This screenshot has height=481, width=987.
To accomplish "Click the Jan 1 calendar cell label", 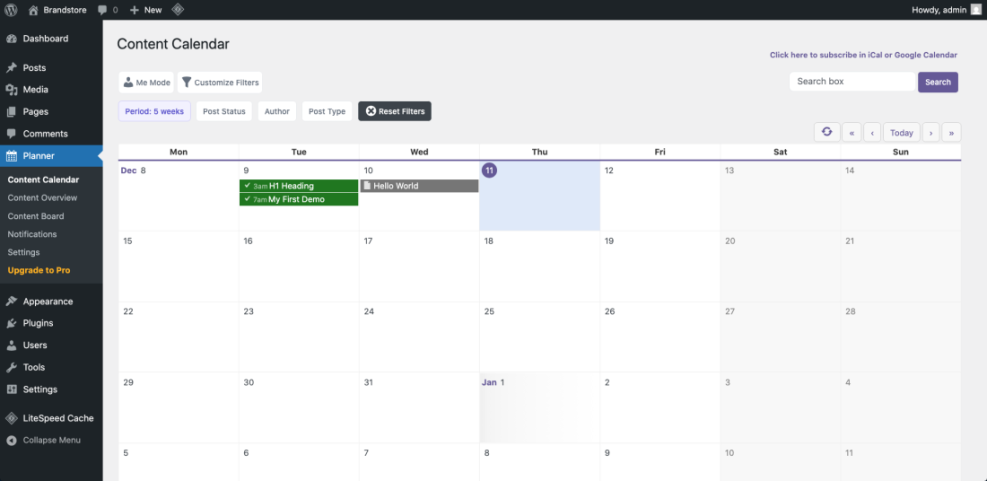I will pyautogui.click(x=493, y=382).
